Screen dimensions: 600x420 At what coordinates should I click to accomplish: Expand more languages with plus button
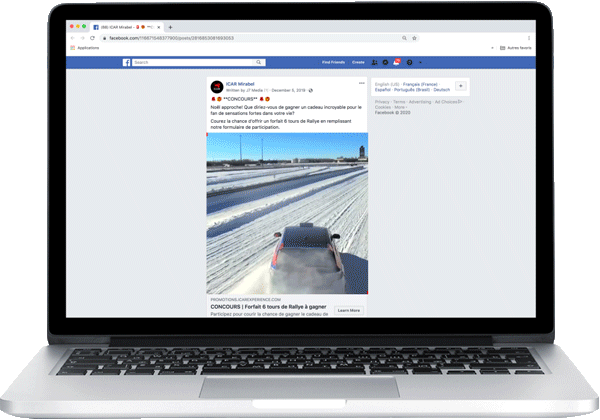click(x=459, y=86)
